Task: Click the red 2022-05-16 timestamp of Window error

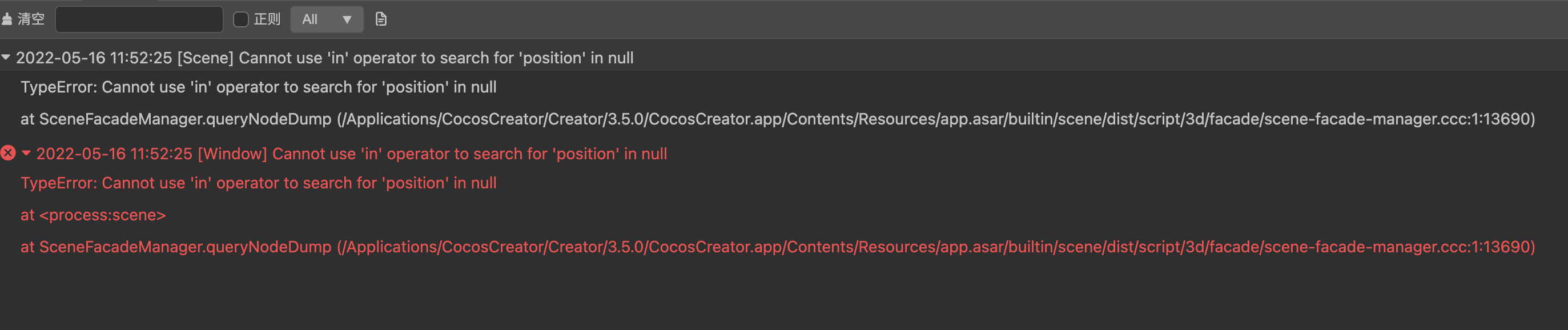Action: pyautogui.click(x=114, y=154)
